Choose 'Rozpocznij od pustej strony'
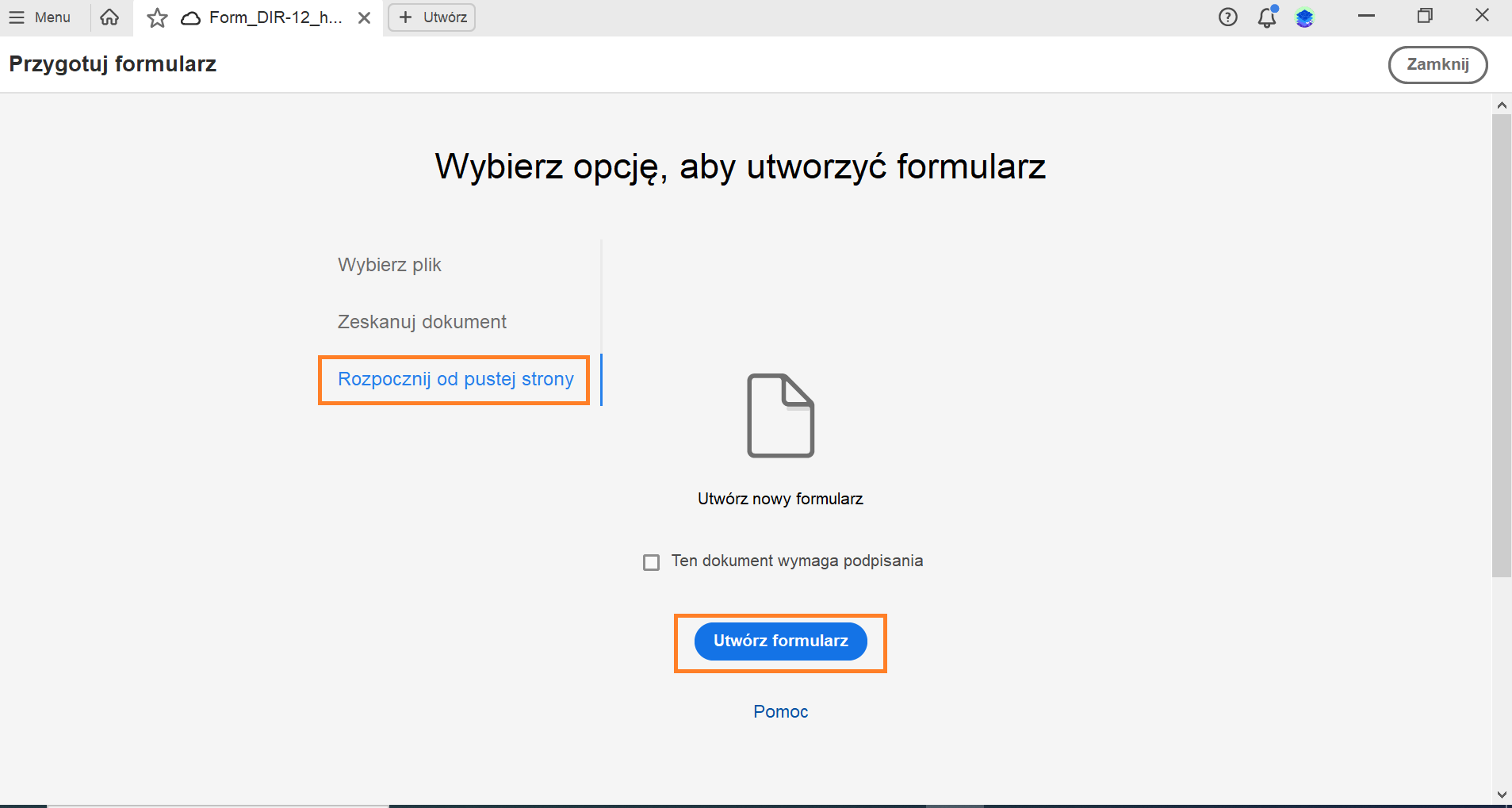Image resolution: width=1512 pixels, height=808 pixels. (455, 379)
